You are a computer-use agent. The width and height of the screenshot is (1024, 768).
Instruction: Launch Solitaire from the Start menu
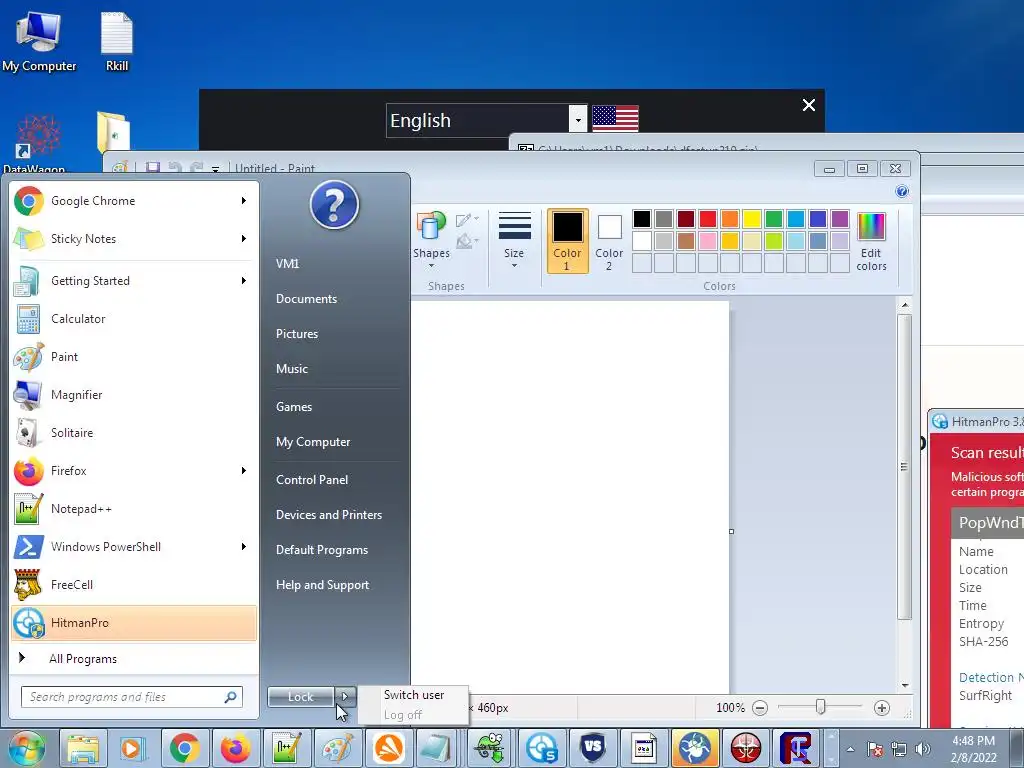click(134, 432)
